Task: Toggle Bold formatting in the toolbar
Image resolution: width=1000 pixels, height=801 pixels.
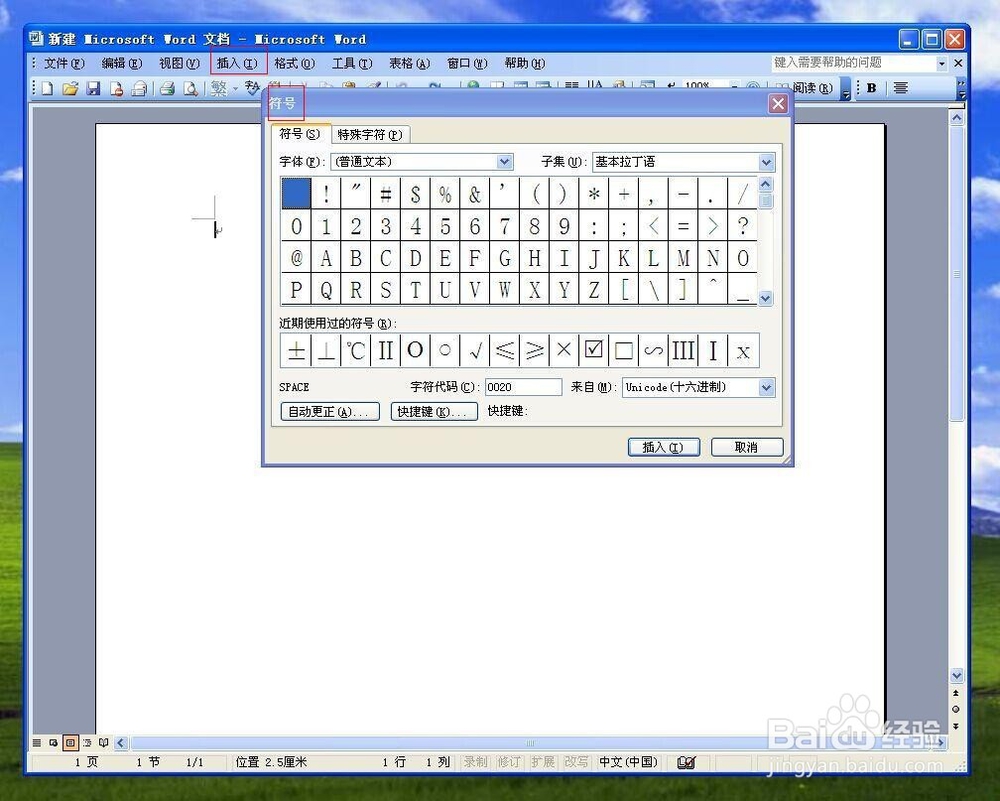Action: 872,88
